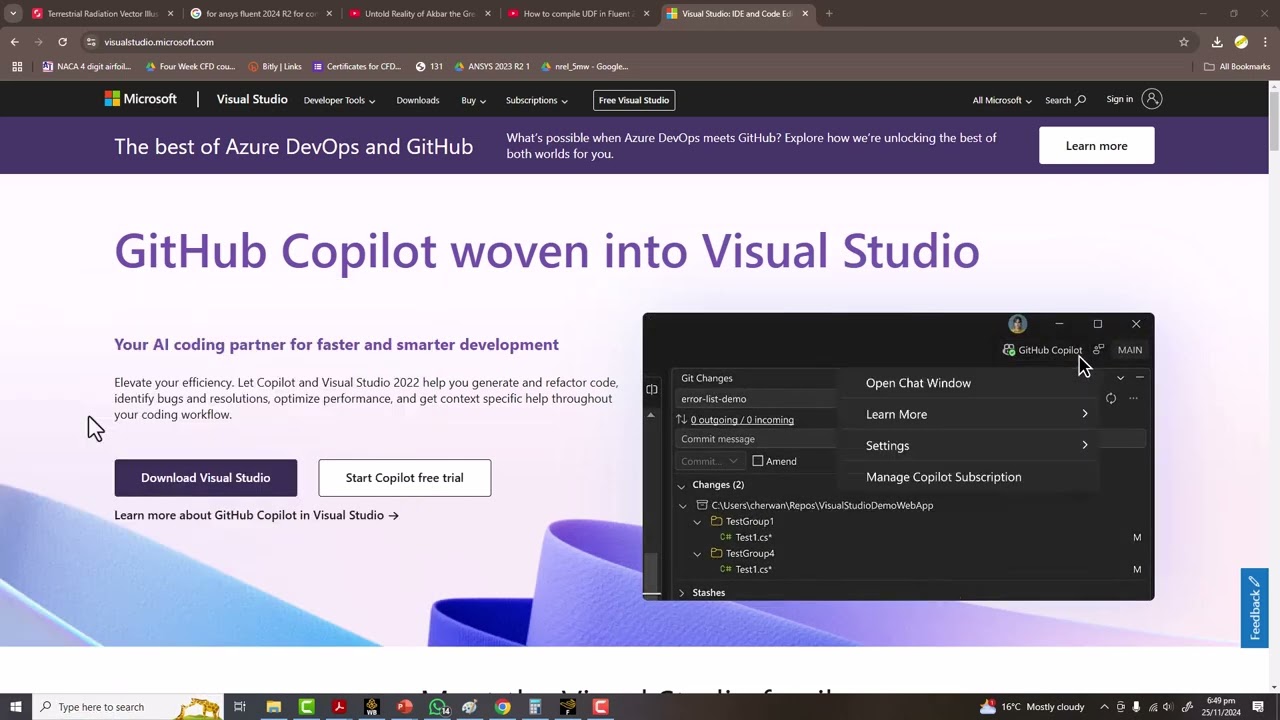The width and height of the screenshot is (1280, 720).
Task: Open the Four Week CFD course bookmark
Action: (x=190, y=67)
